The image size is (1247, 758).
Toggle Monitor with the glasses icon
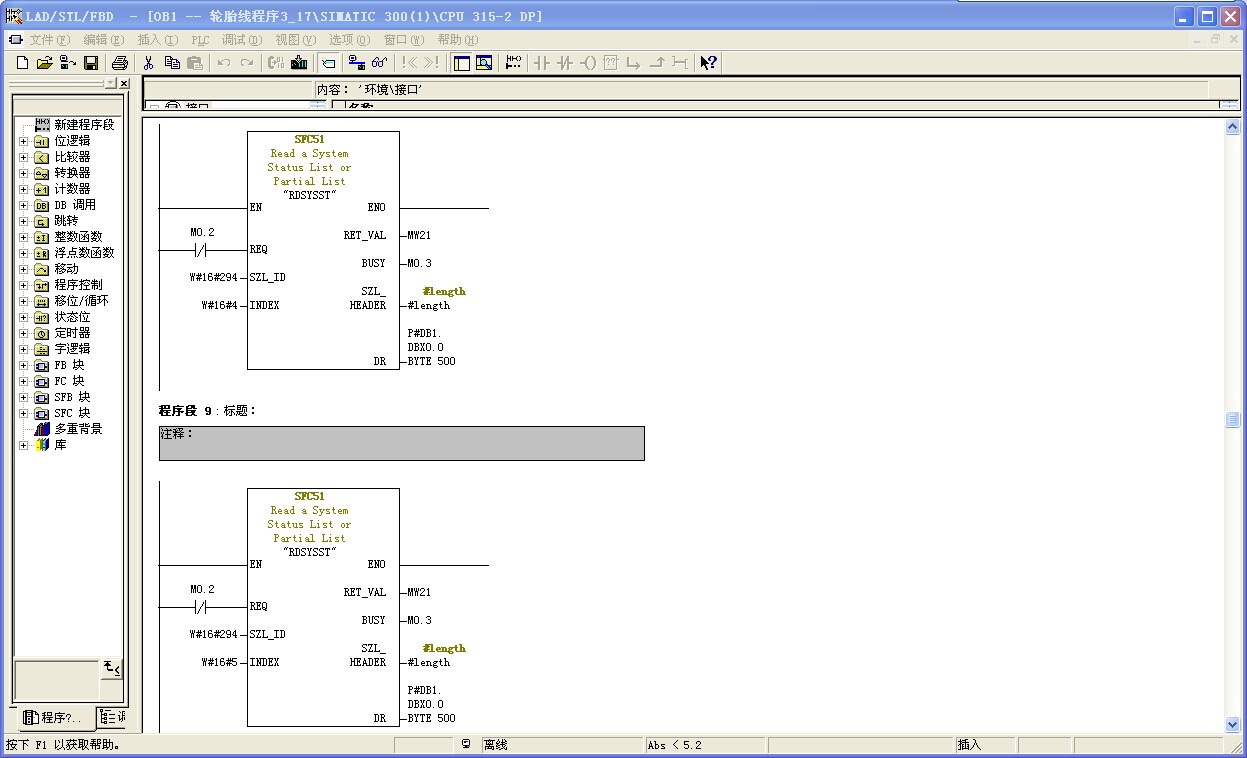379,63
